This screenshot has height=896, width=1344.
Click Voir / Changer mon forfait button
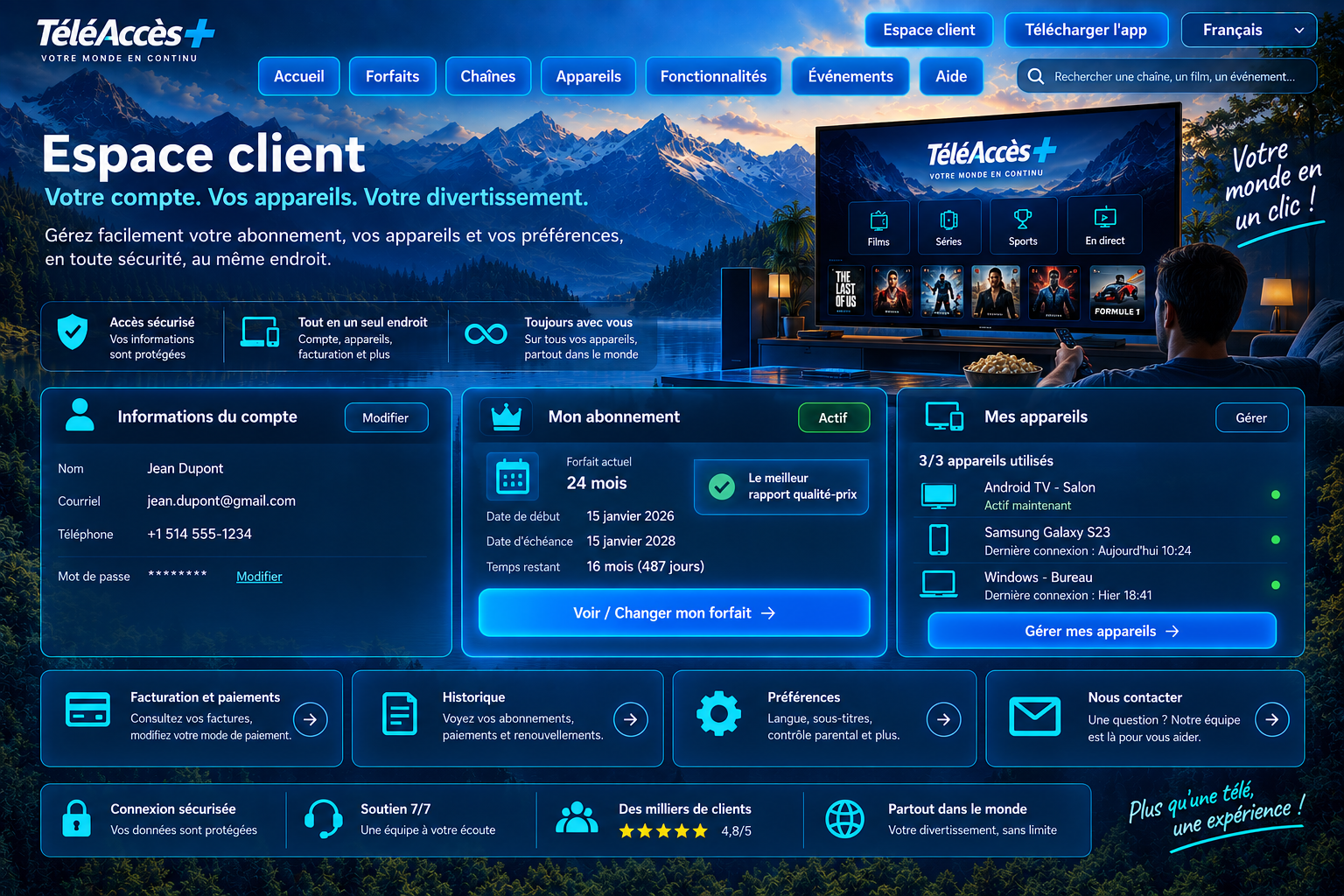(674, 612)
